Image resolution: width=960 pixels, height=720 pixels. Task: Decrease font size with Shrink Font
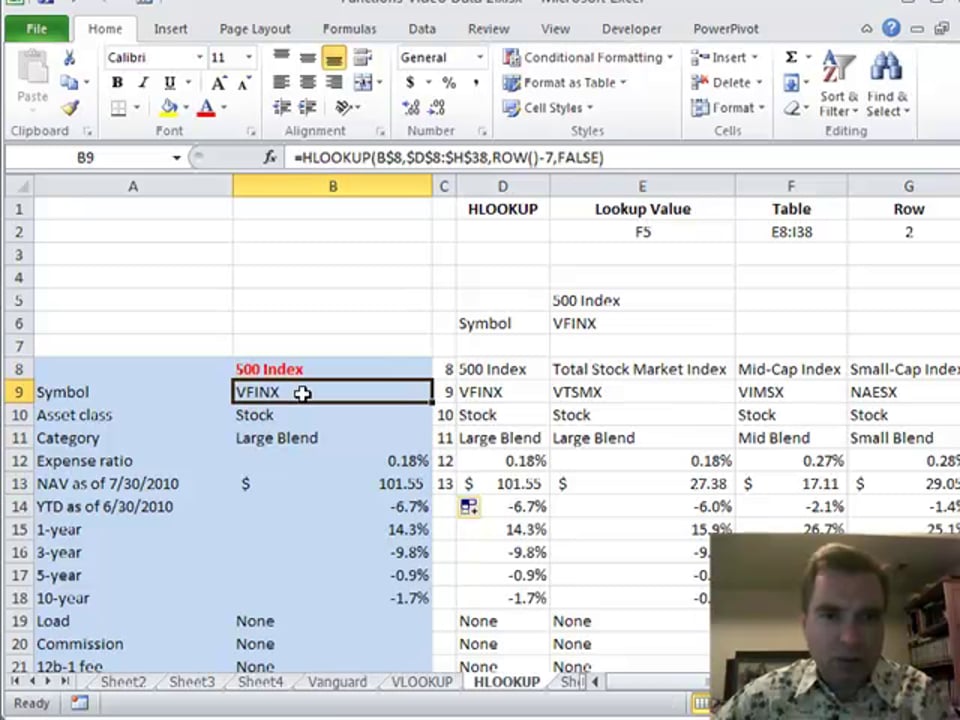pos(244,83)
